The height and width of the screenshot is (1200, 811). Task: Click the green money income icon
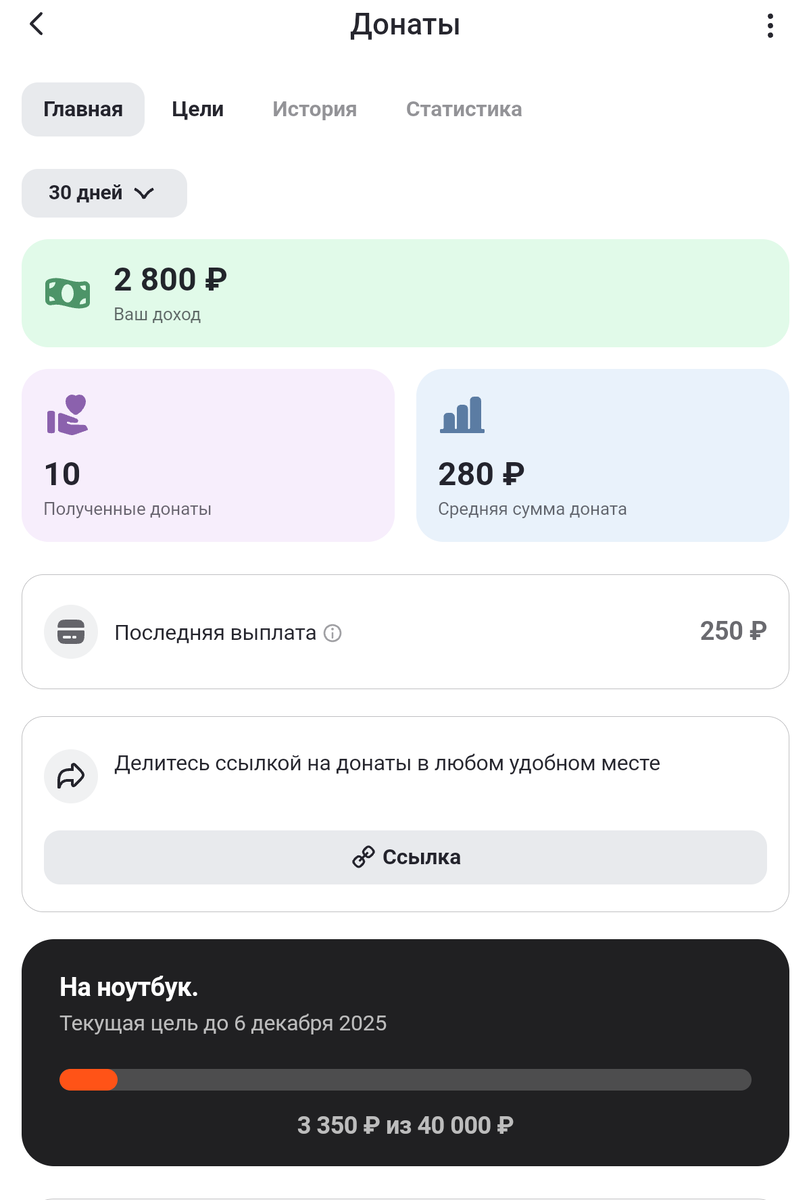tap(68, 293)
